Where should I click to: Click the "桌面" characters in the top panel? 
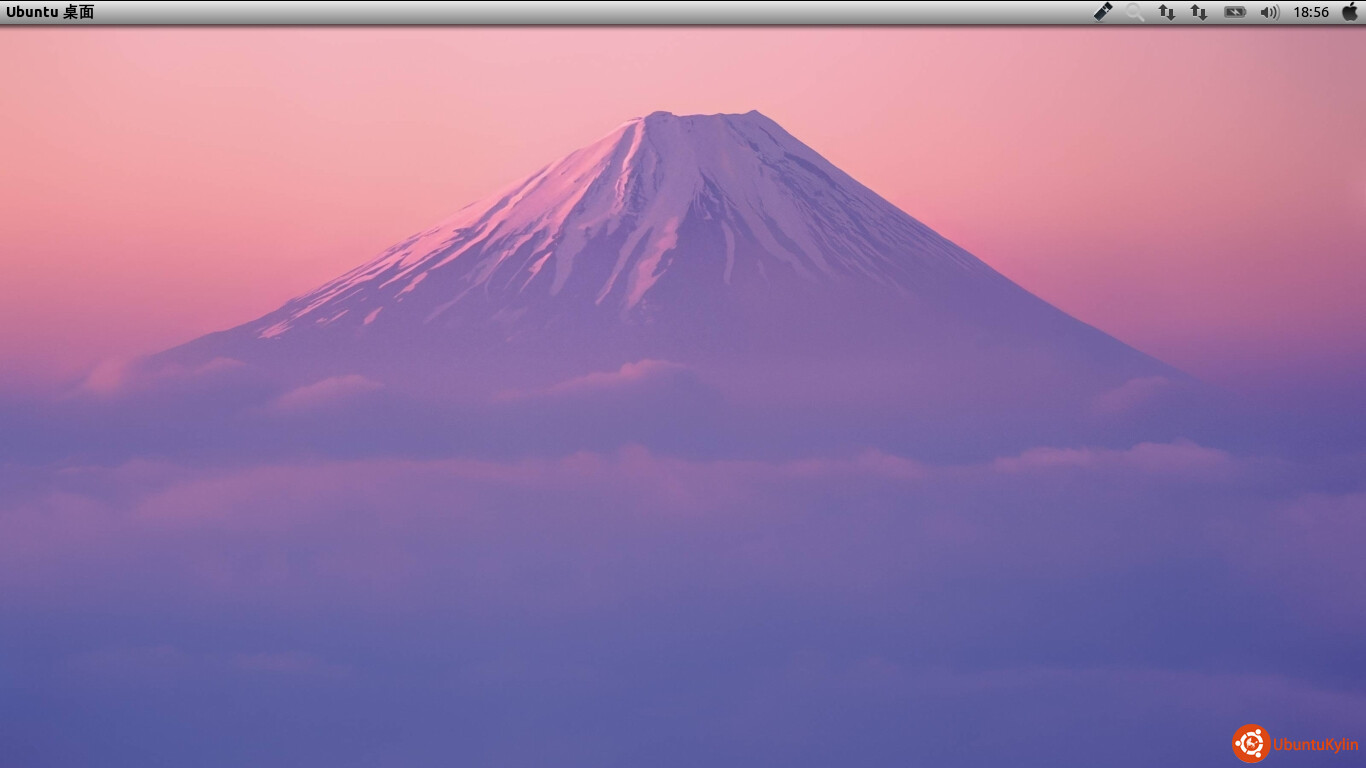[x=79, y=12]
